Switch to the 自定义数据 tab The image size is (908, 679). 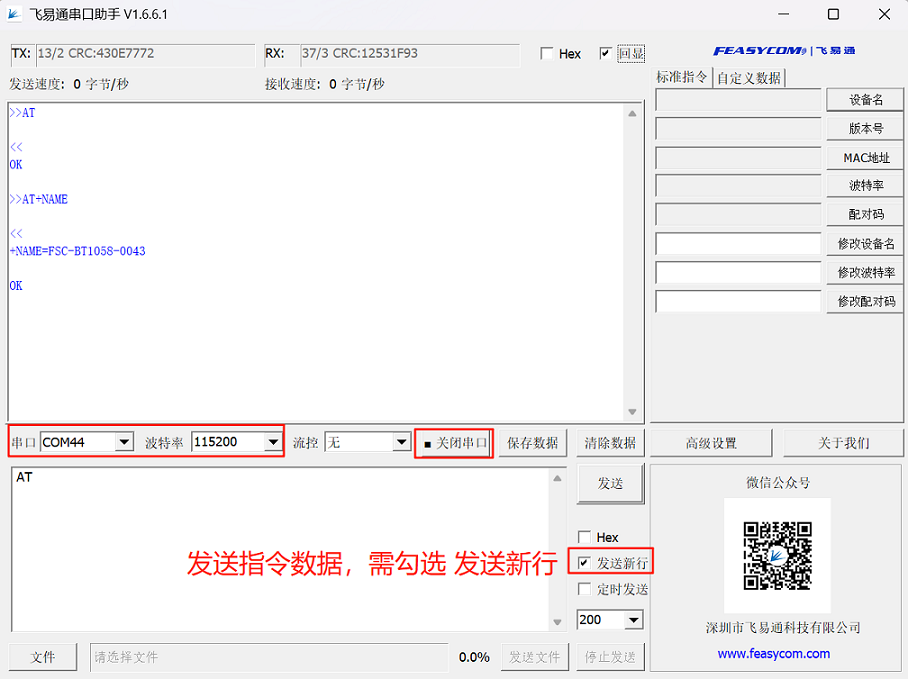tap(749, 78)
